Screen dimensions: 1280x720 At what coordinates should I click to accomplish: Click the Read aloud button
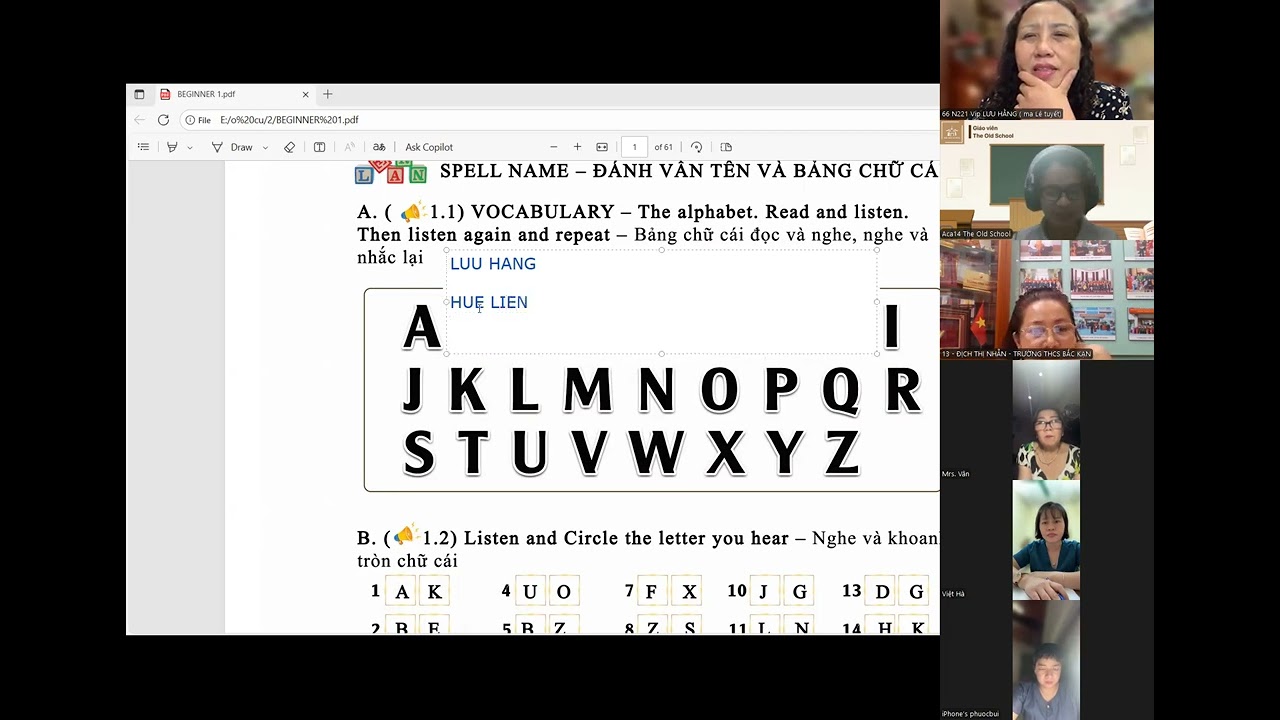coord(349,147)
